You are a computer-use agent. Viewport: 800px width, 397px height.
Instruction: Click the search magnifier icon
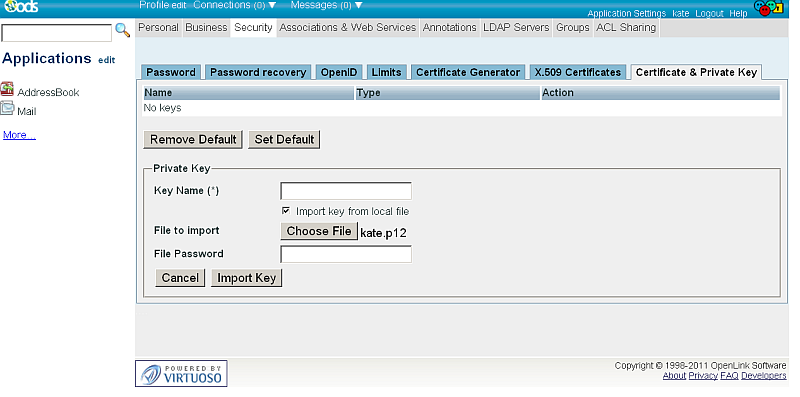tap(122, 30)
